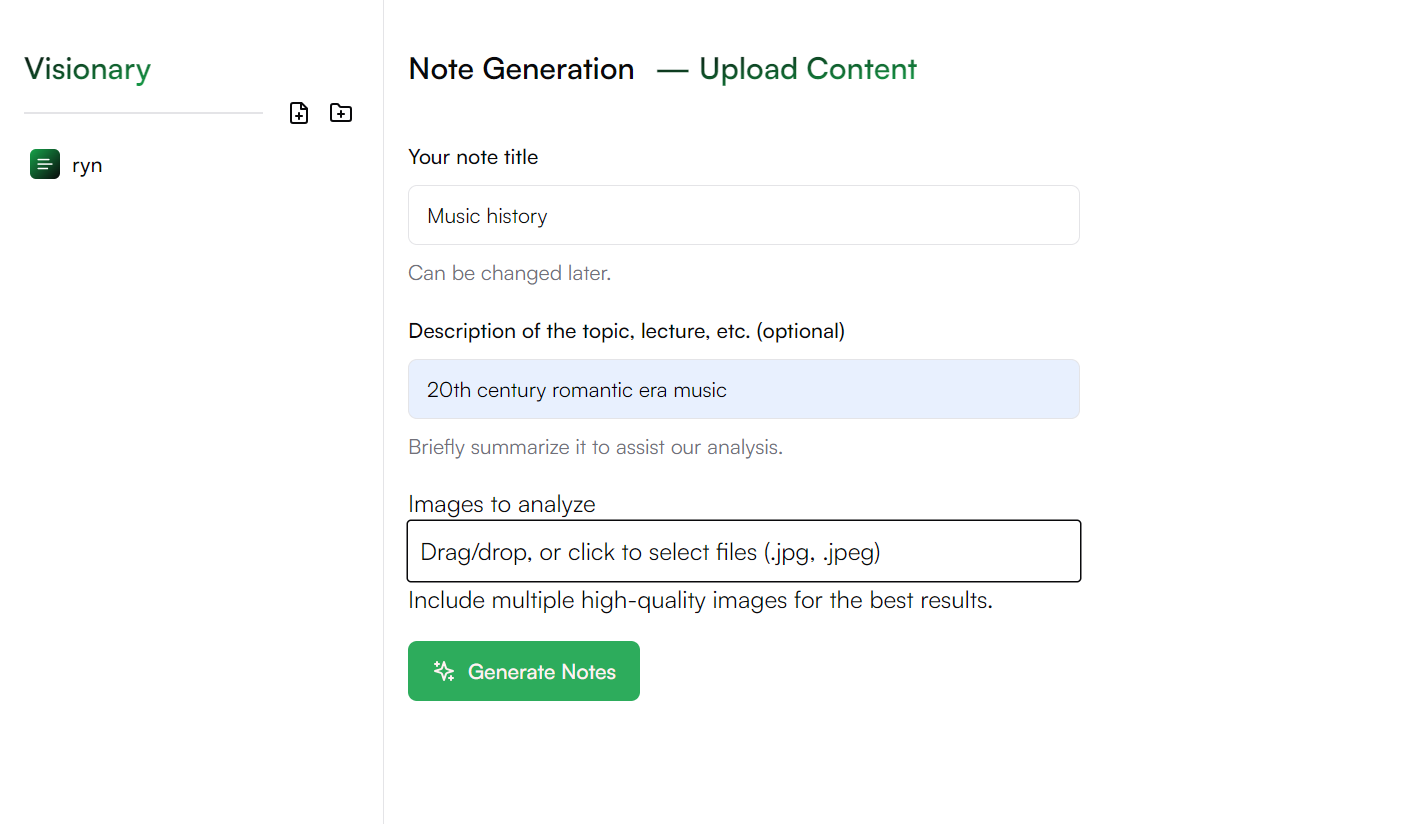Click the Upload Content heading text
This screenshot has height=824, width=1414.
tap(808, 69)
